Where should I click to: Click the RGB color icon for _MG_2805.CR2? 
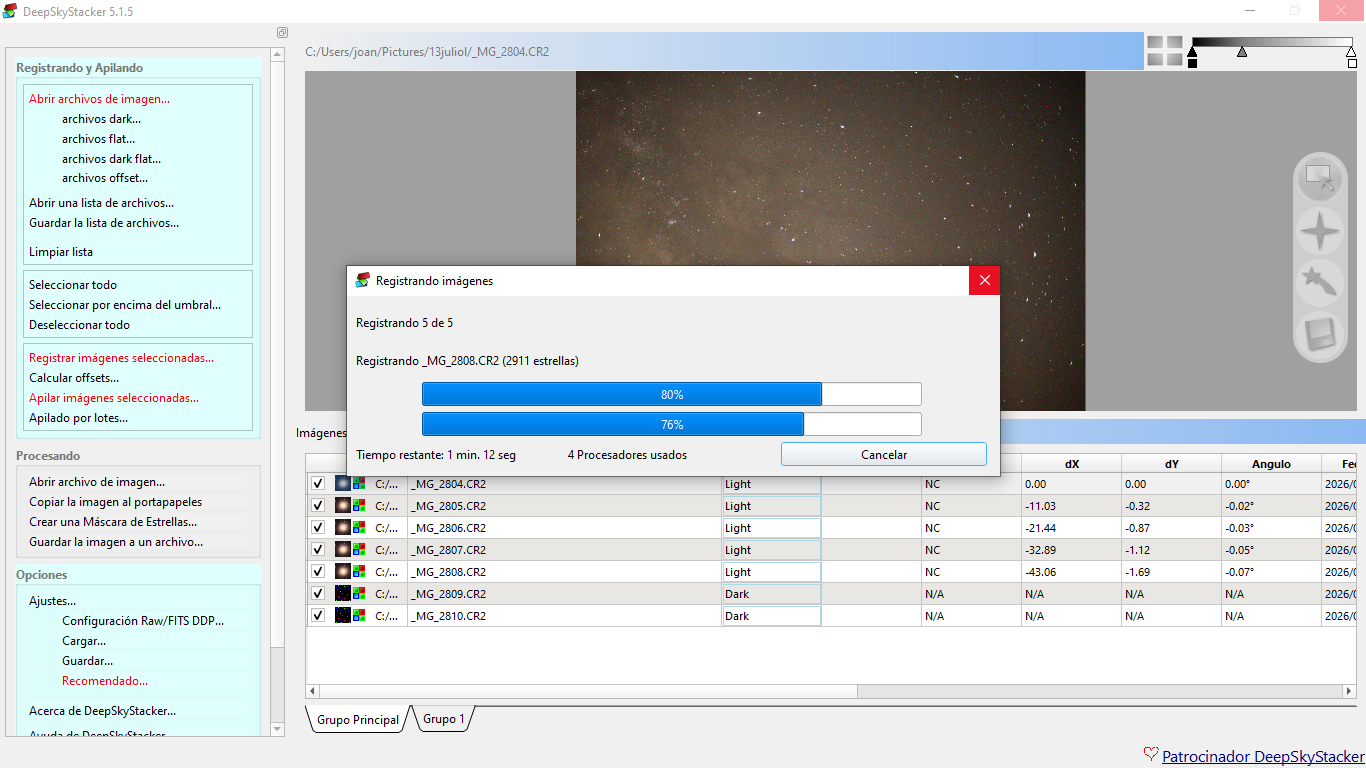click(359, 506)
